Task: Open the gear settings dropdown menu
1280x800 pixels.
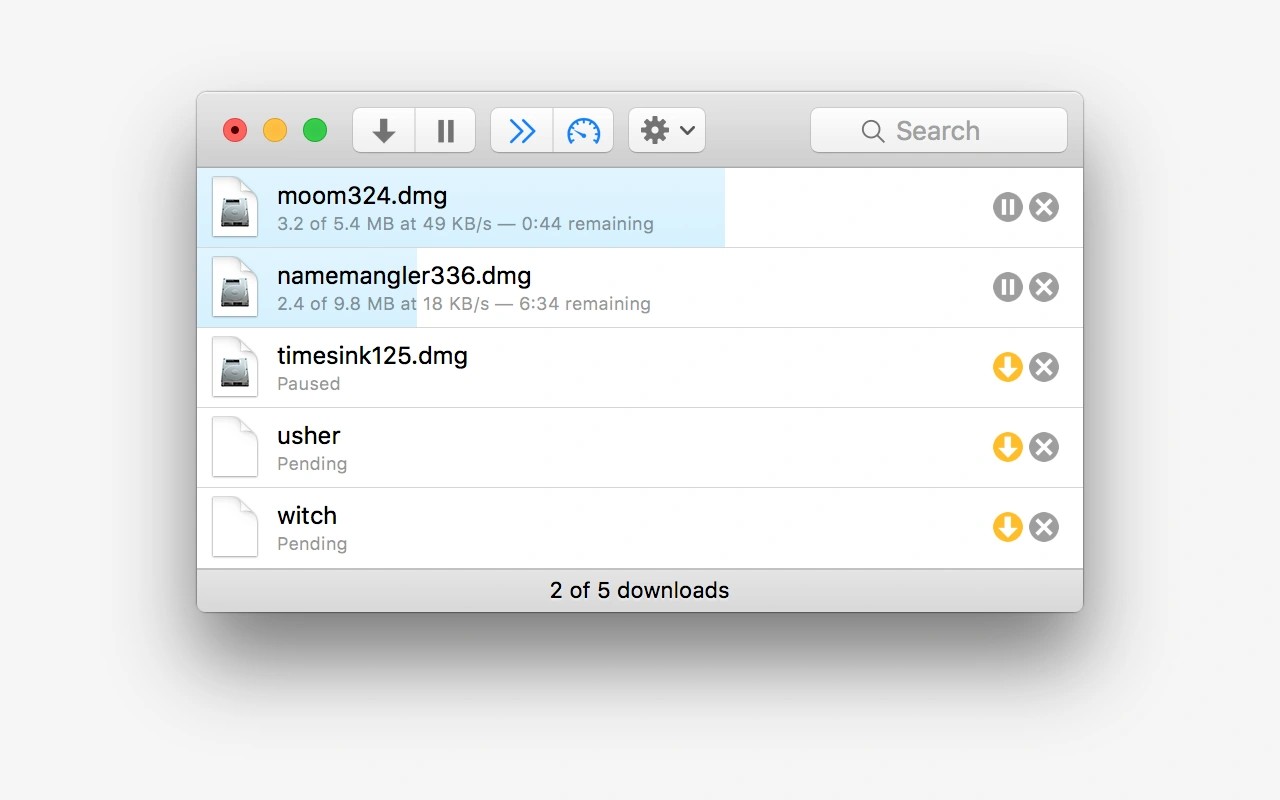Action: point(667,130)
